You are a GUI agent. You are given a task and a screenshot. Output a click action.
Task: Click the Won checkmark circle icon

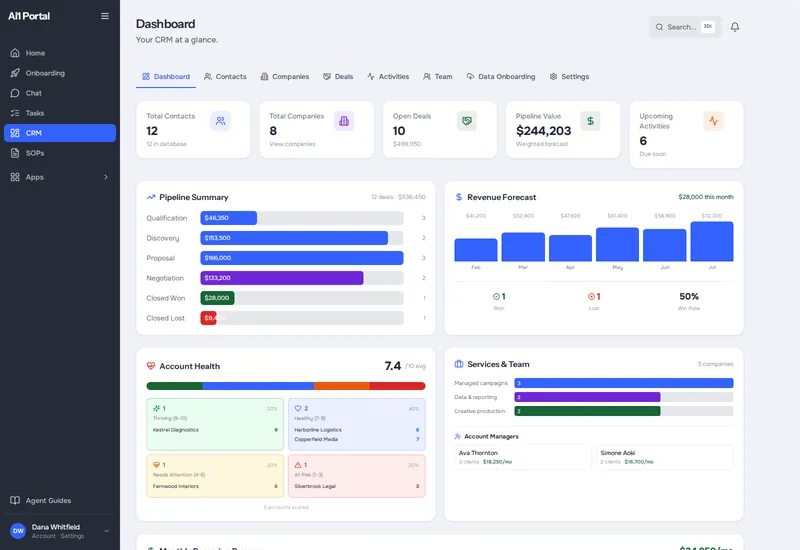point(496,296)
